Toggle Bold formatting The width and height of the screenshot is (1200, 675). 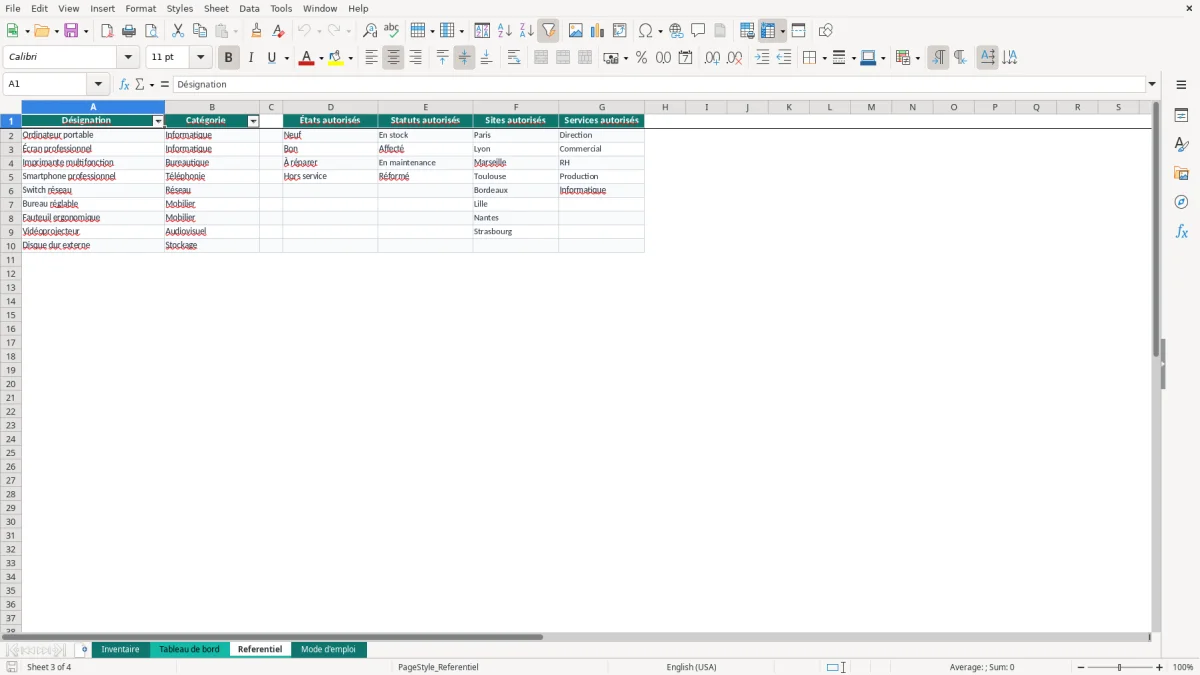tap(229, 58)
